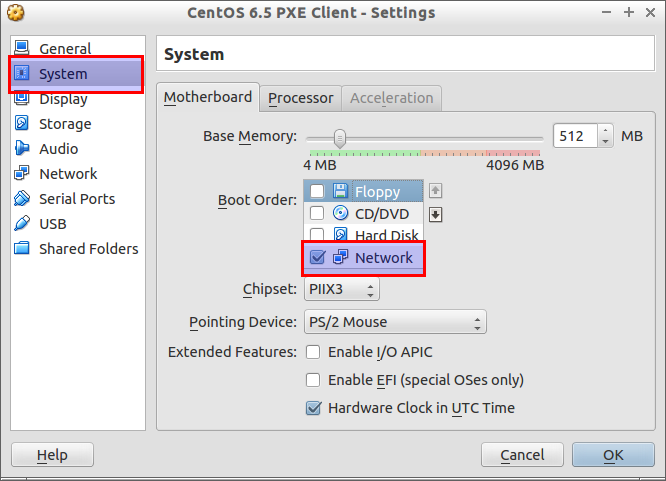Select the CD/DVD row label in Boot Order

(x=382, y=214)
